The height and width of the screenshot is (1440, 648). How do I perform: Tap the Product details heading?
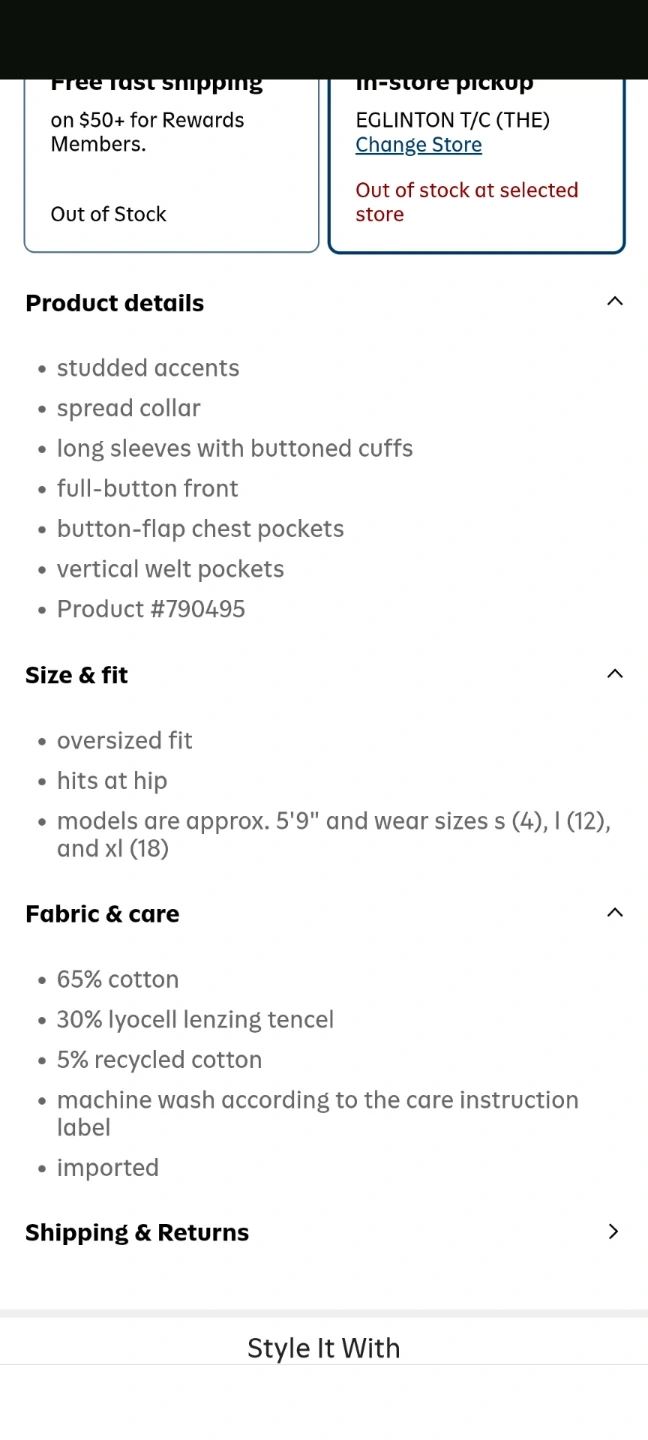[115, 303]
